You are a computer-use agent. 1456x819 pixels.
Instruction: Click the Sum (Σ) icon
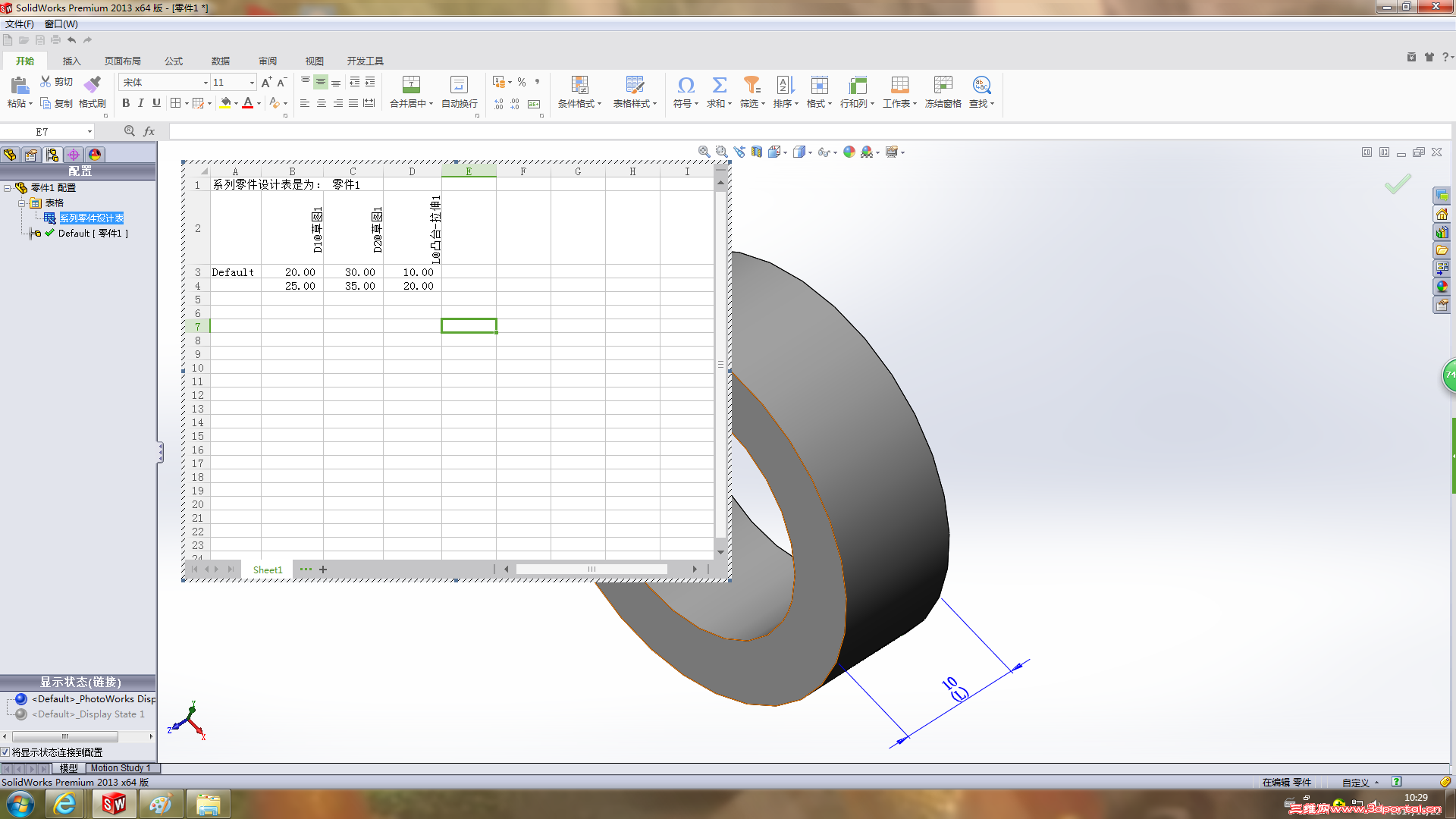pyautogui.click(x=719, y=84)
